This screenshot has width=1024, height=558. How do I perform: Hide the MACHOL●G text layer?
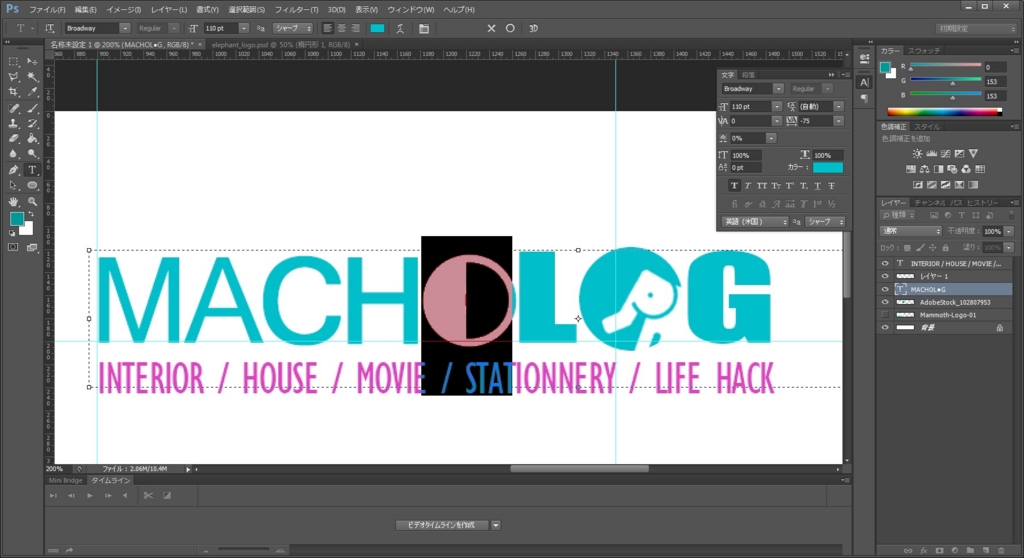click(x=885, y=289)
